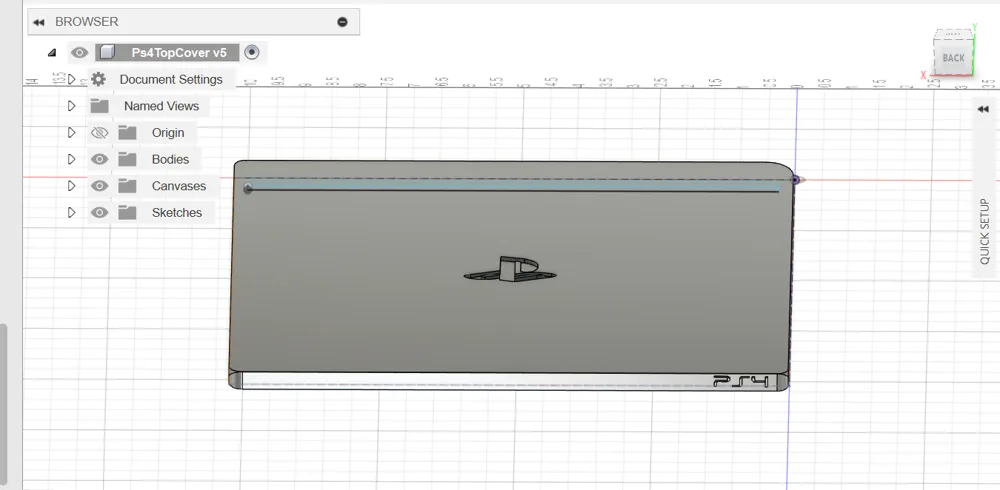This screenshot has height=490, width=1000.
Task: Select the Sketches label
Action: click(x=177, y=212)
